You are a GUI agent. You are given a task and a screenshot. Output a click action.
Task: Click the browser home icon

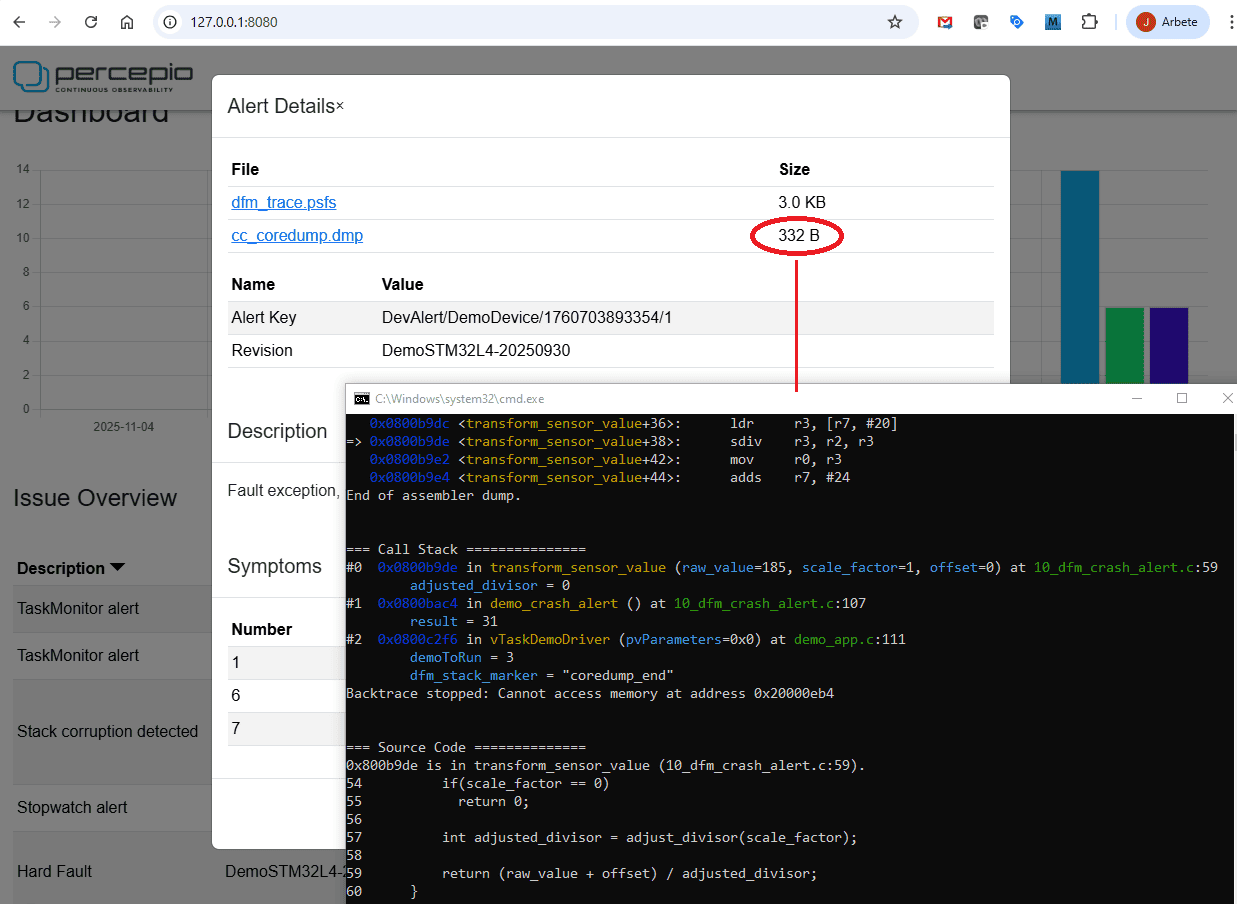tap(126, 22)
